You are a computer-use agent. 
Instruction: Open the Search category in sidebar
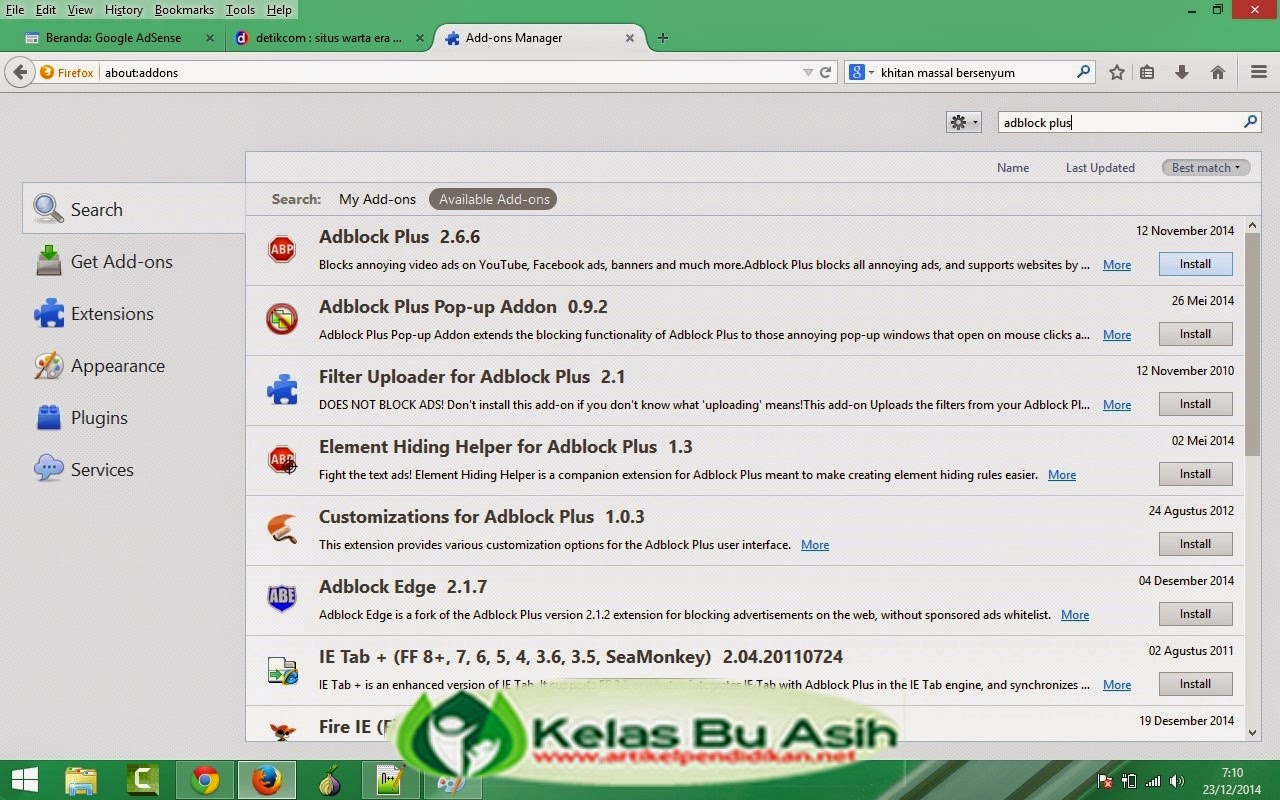pyautogui.click(x=134, y=210)
